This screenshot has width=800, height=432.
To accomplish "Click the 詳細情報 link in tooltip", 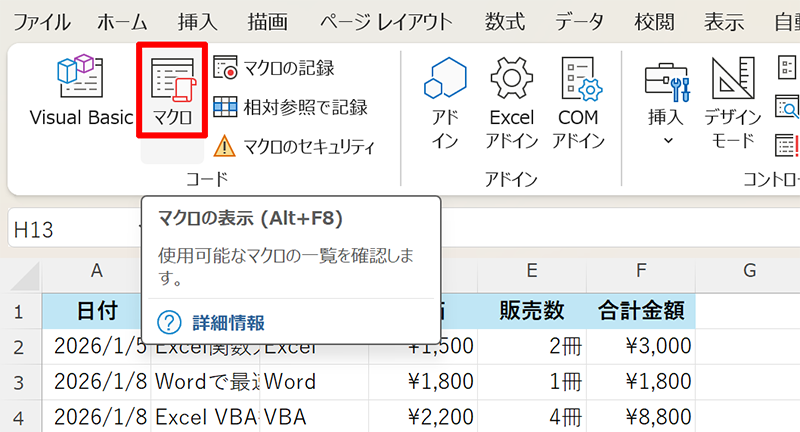I will point(228,322).
